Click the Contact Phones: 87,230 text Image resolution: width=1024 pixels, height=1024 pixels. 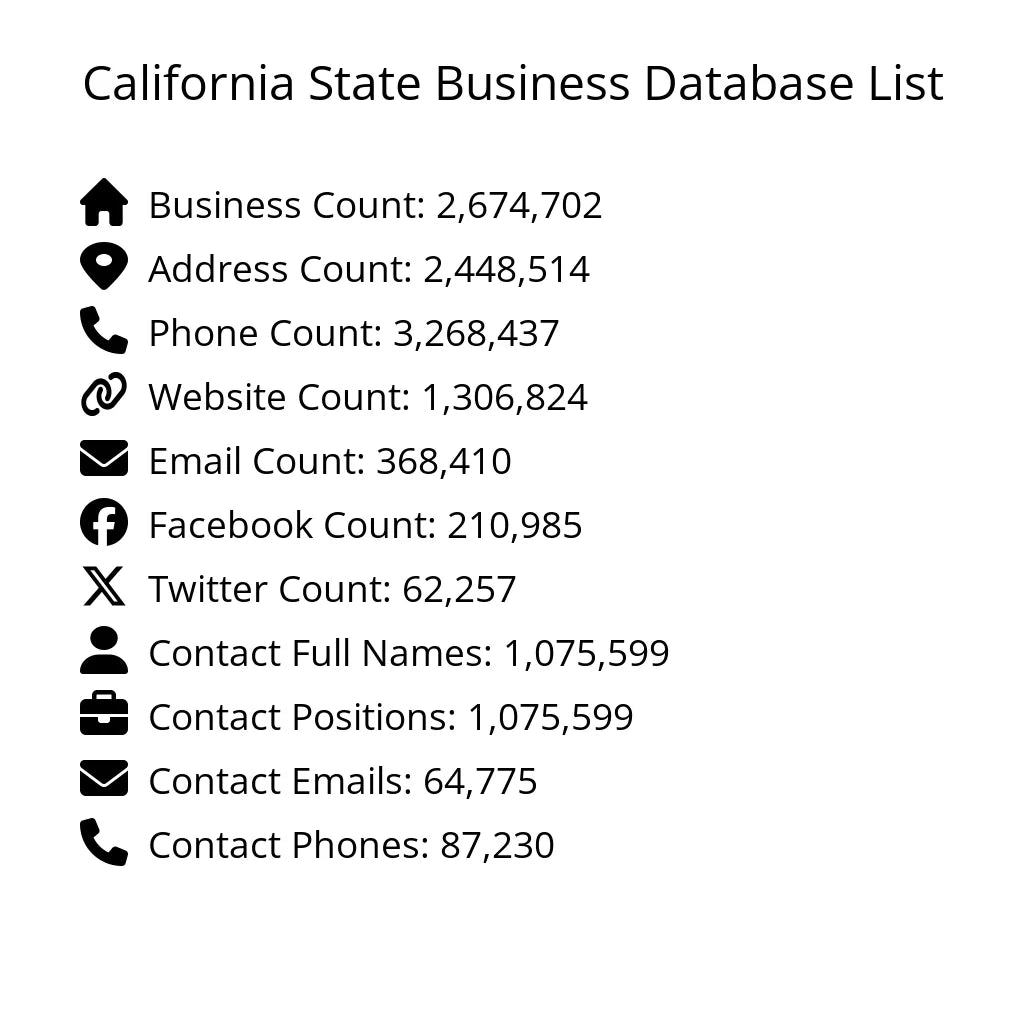point(351,846)
